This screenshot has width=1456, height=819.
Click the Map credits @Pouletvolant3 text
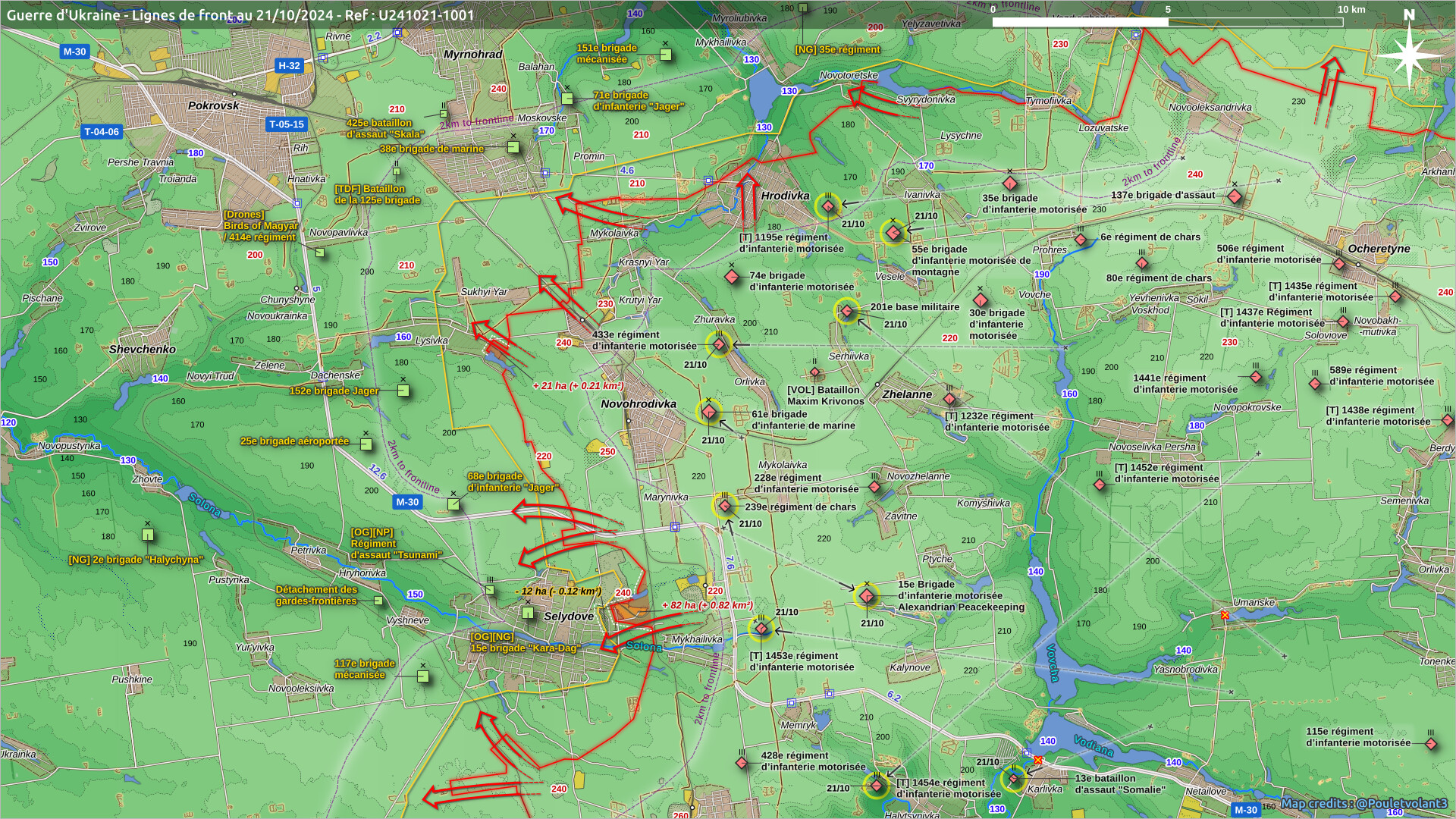tap(1363, 803)
